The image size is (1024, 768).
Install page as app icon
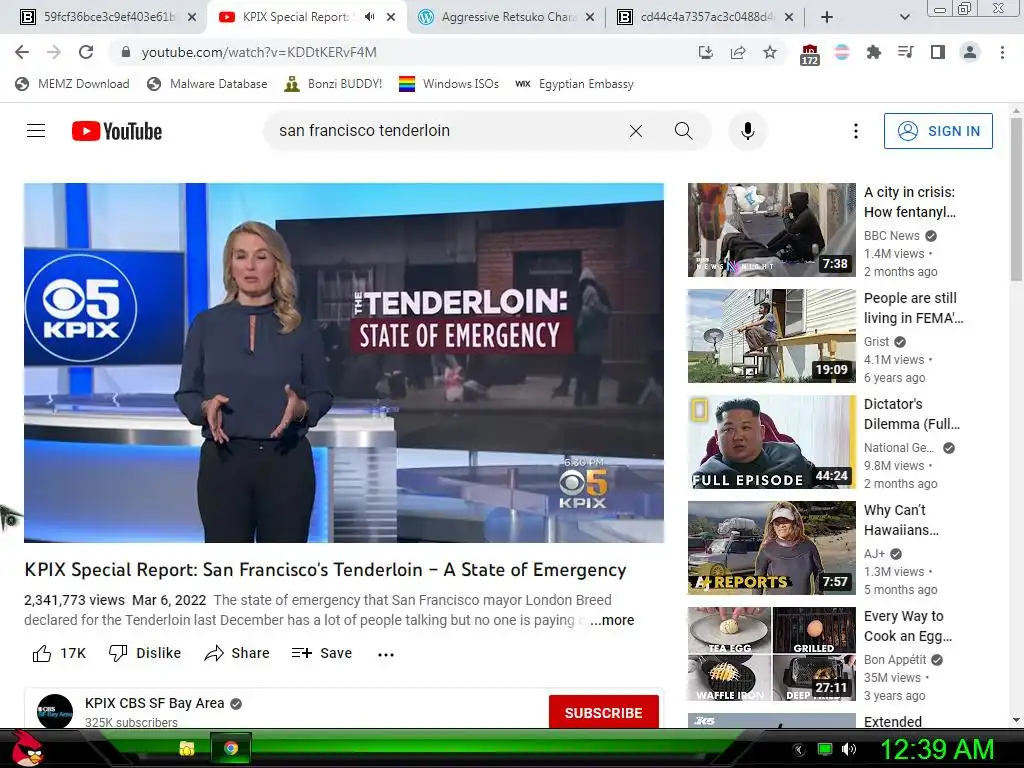706,52
